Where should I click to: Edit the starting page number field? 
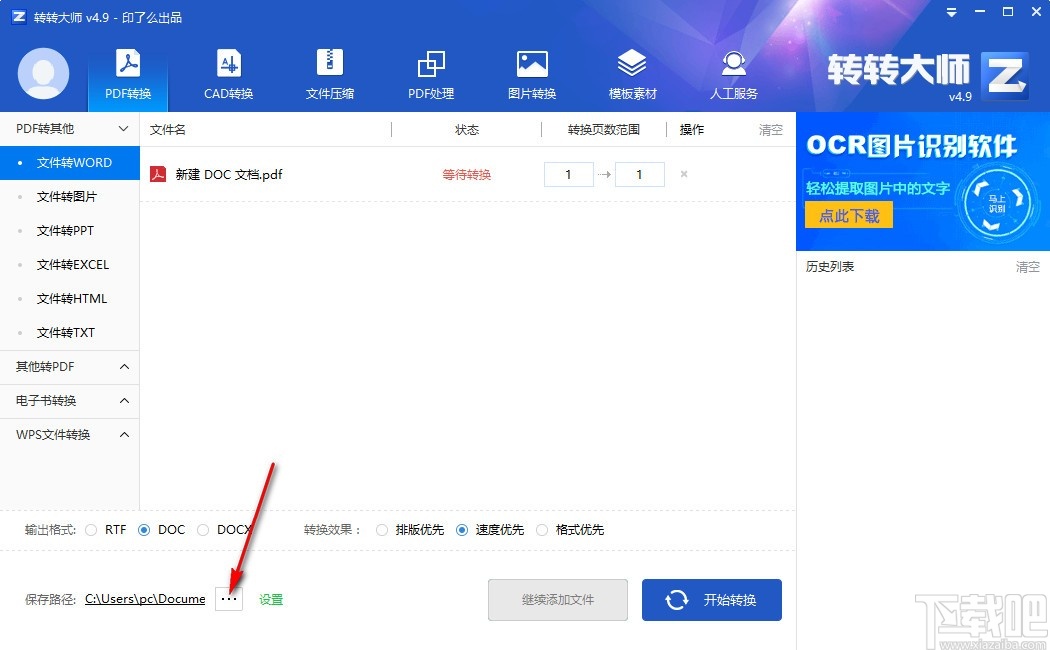(x=568, y=174)
